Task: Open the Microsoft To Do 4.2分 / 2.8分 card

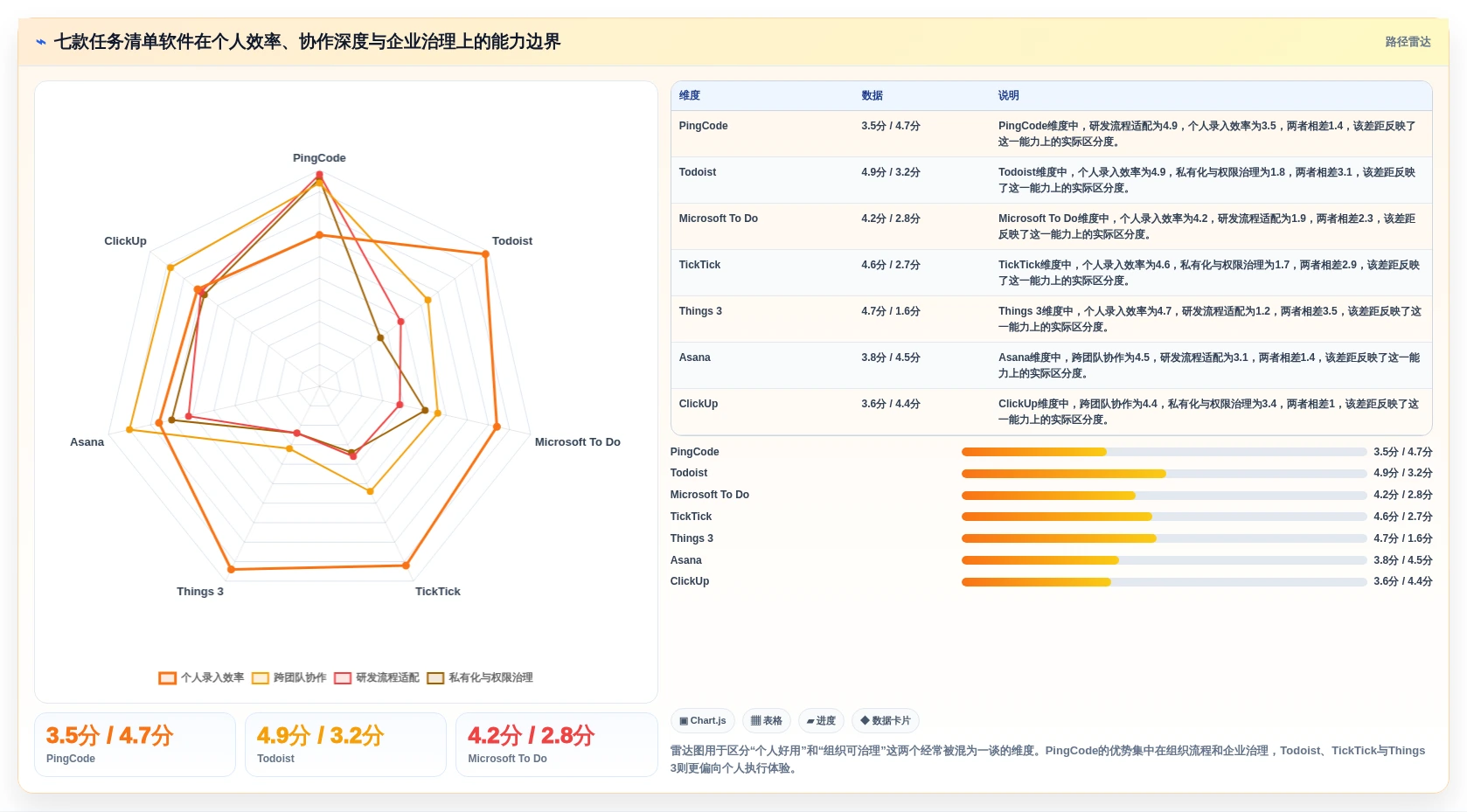Action: click(556, 745)
